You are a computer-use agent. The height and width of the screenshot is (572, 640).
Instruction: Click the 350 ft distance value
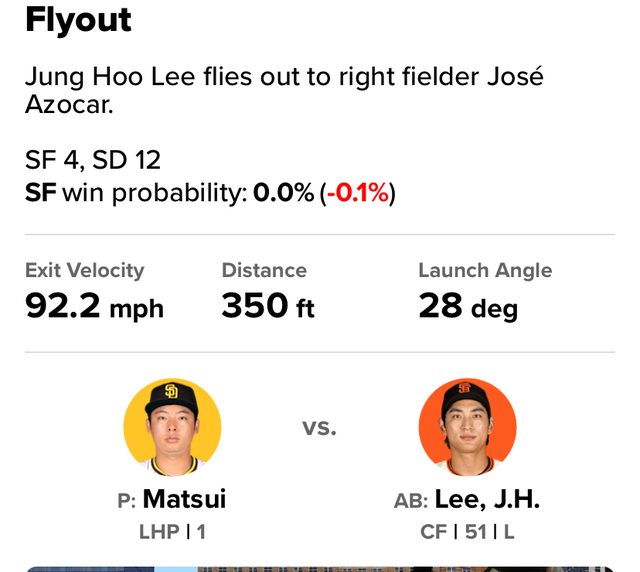[268, 306]
